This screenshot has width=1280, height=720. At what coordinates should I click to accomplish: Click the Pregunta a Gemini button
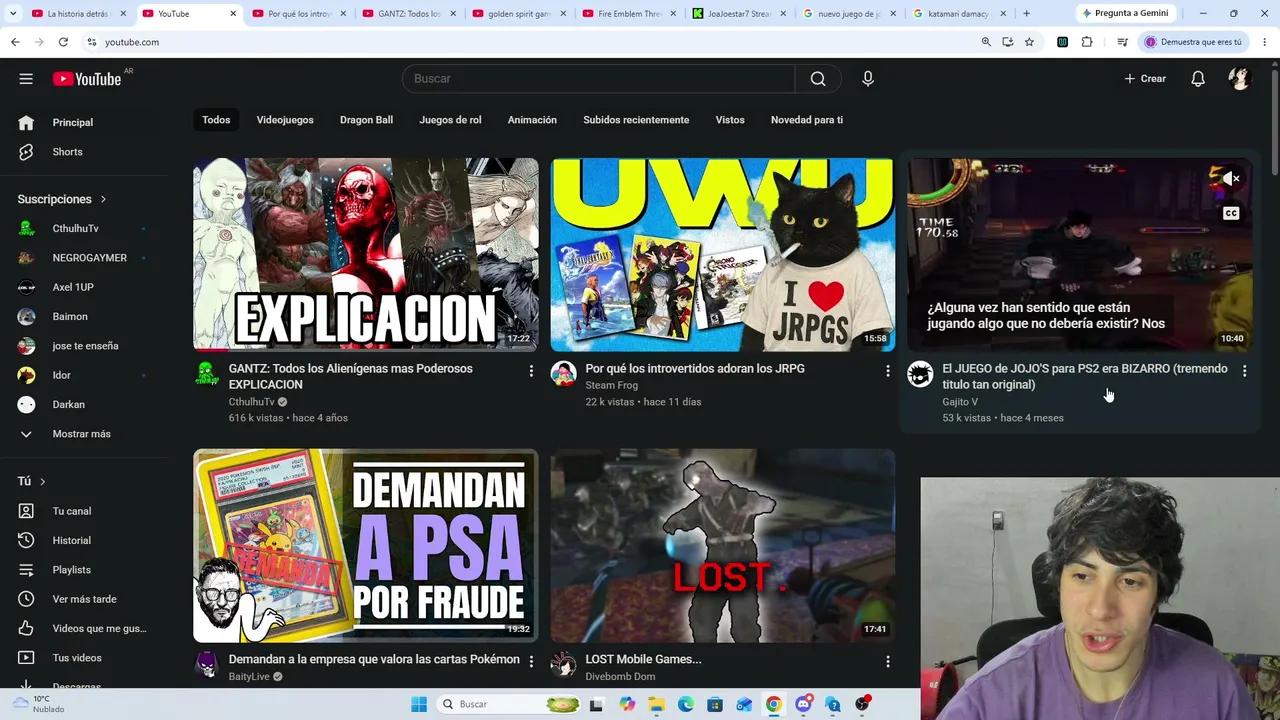pyautogui.click(x=1124, y=13)
